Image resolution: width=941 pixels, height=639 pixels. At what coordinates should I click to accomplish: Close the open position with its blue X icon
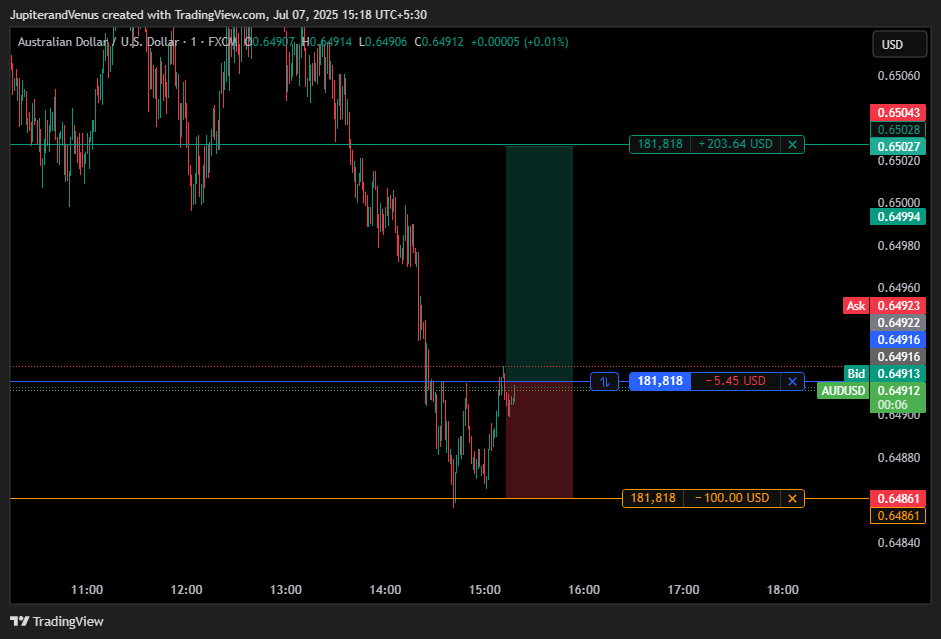pos(792,381)
